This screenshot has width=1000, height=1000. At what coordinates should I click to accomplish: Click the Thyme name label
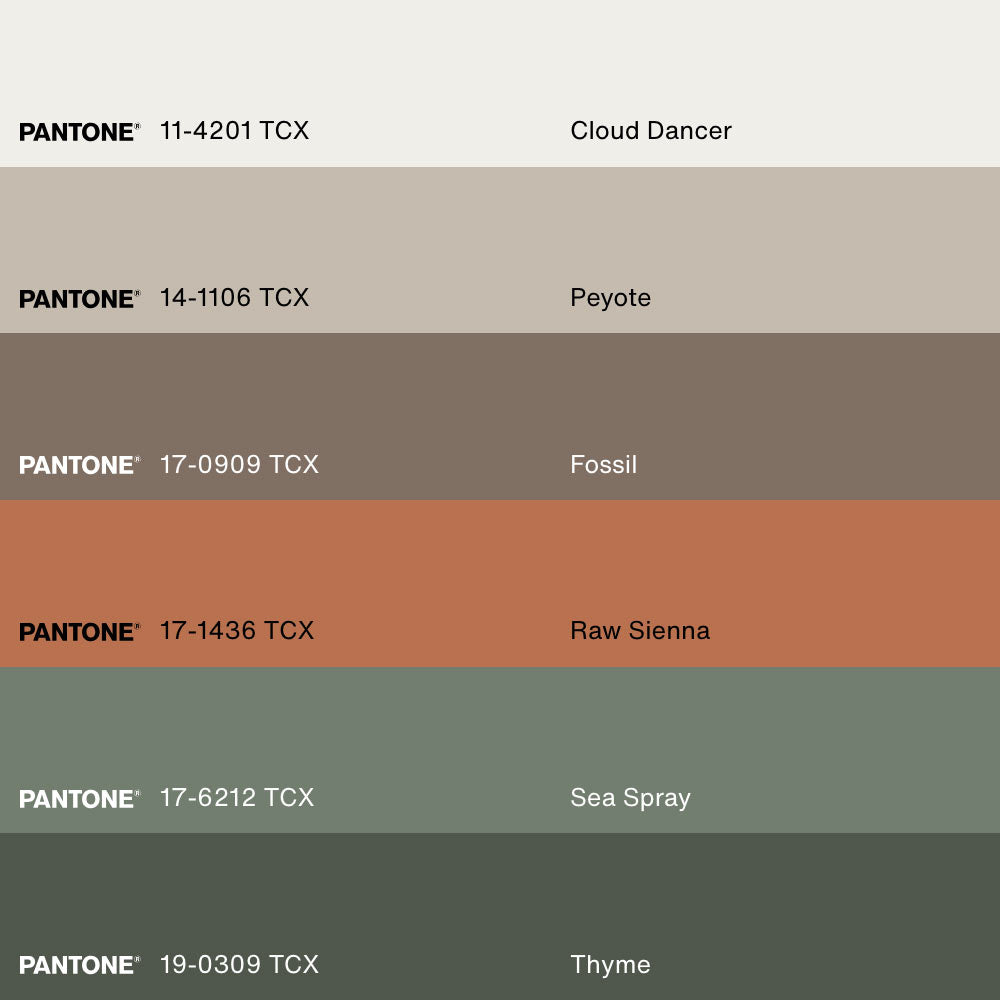[610, 964]
